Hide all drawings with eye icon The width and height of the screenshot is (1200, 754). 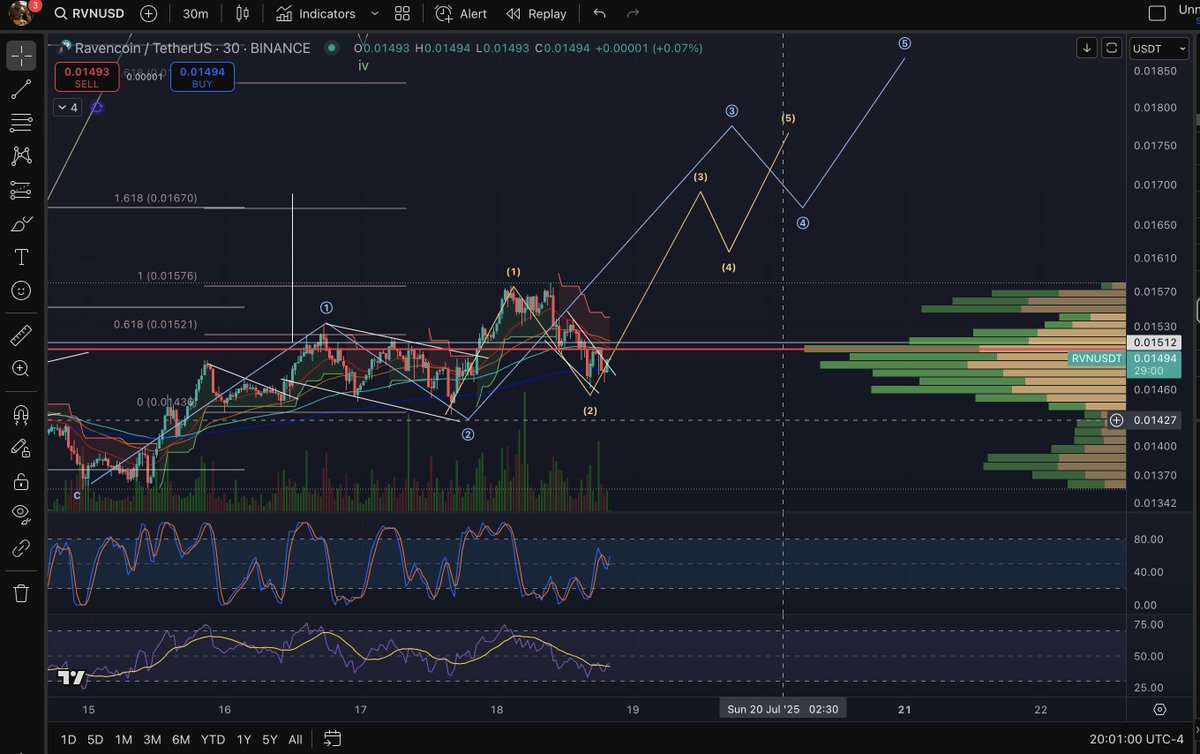[x=21, y=514]
